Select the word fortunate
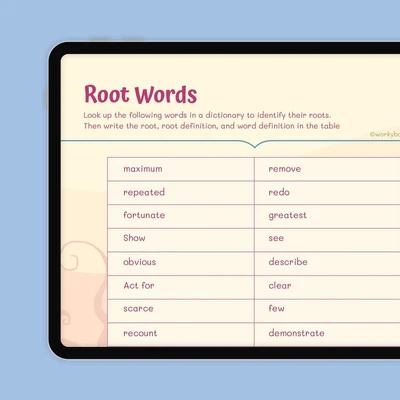 (144, 215)
